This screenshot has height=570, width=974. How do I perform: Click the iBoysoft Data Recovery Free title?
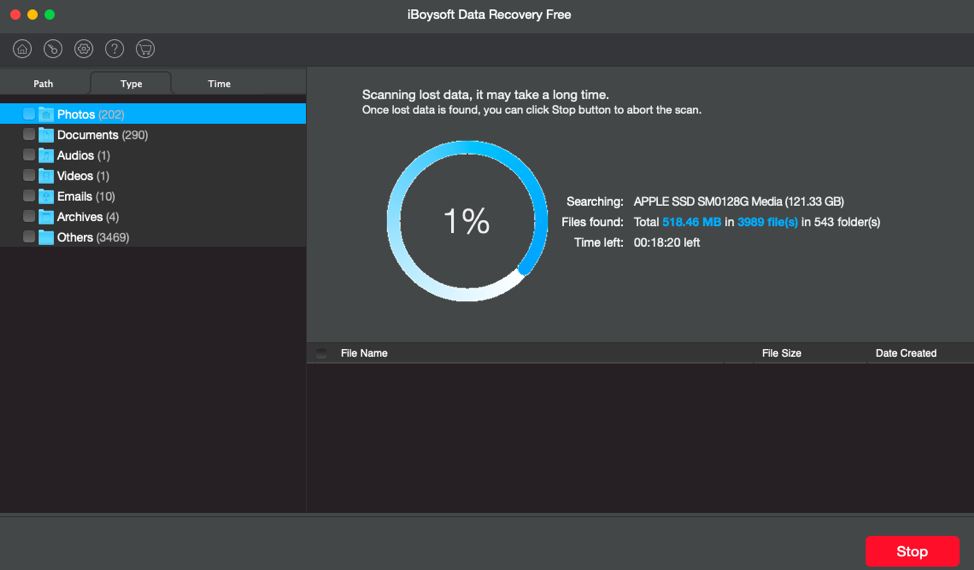click(x=489, y=15)
